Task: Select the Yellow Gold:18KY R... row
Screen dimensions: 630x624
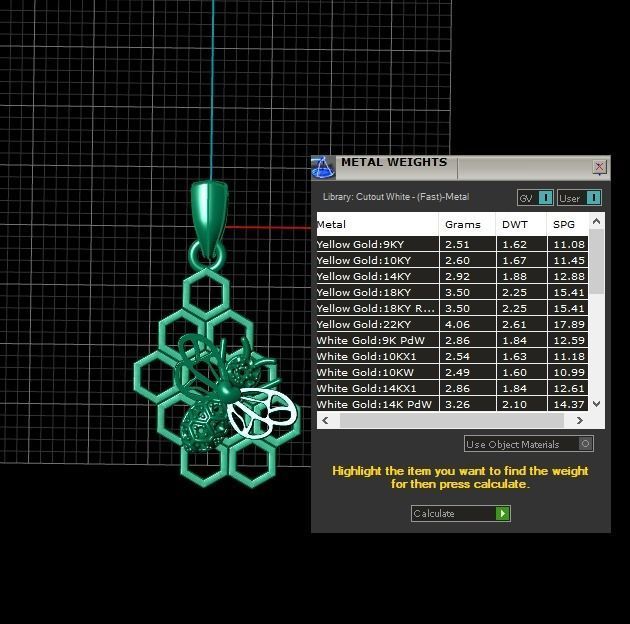Action: point(452,308)
